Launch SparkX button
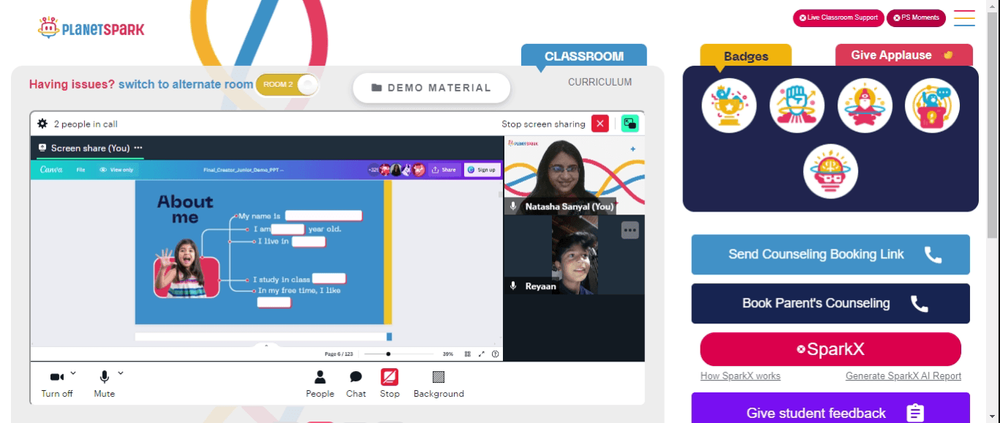 tap(830, 349)
